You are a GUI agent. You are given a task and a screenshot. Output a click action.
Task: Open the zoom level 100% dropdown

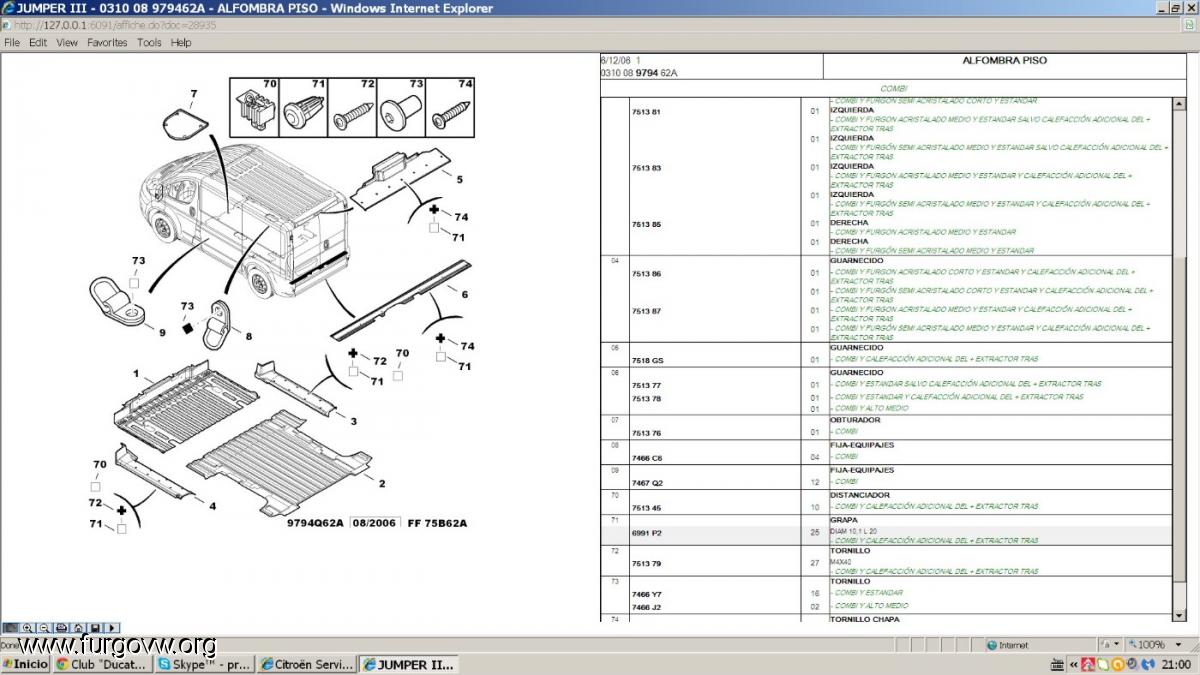(1177, 645)
